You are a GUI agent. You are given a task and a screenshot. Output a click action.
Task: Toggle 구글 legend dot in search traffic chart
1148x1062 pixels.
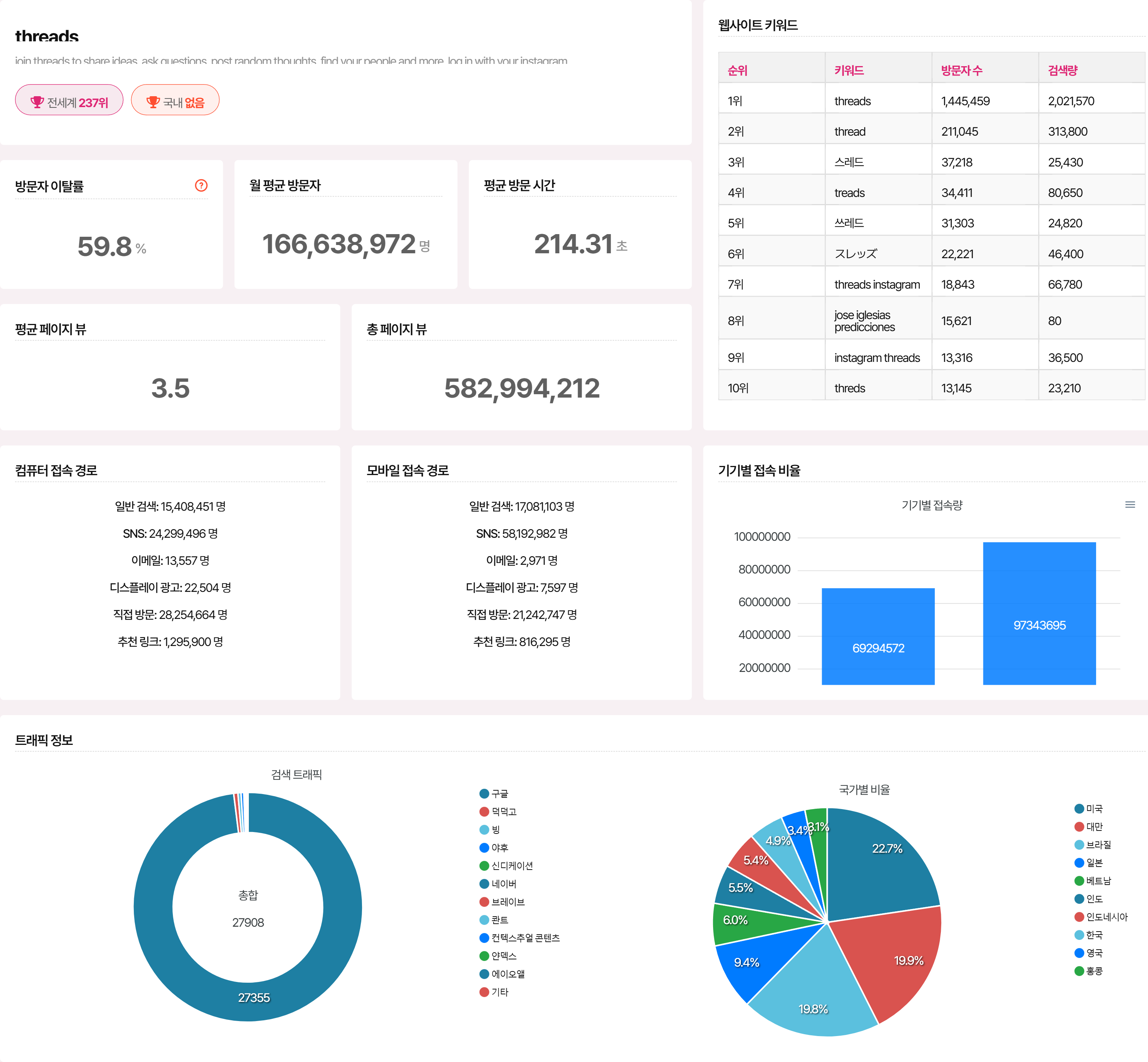tap(484, 794)
